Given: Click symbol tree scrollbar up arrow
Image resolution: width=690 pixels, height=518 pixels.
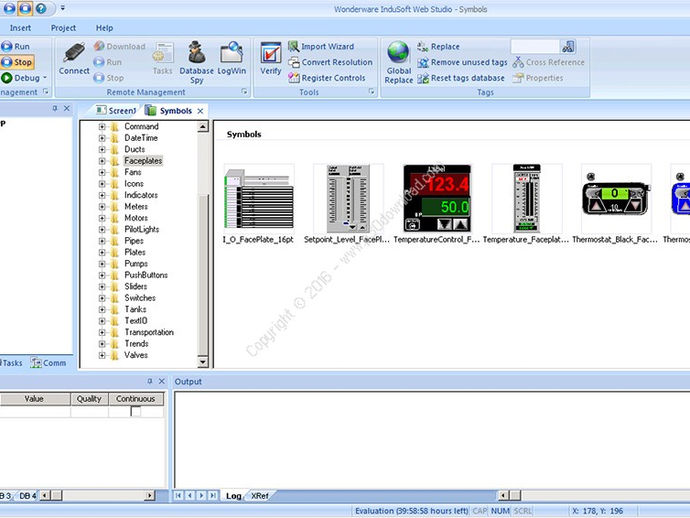Looking at the screenshot, I should point(202,127).
